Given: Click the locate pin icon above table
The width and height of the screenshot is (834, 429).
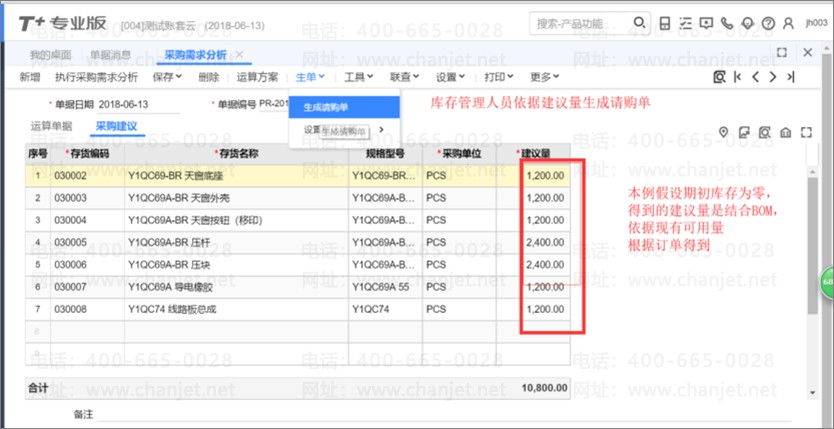Looking at the screenshot, I should click(723, 132).
